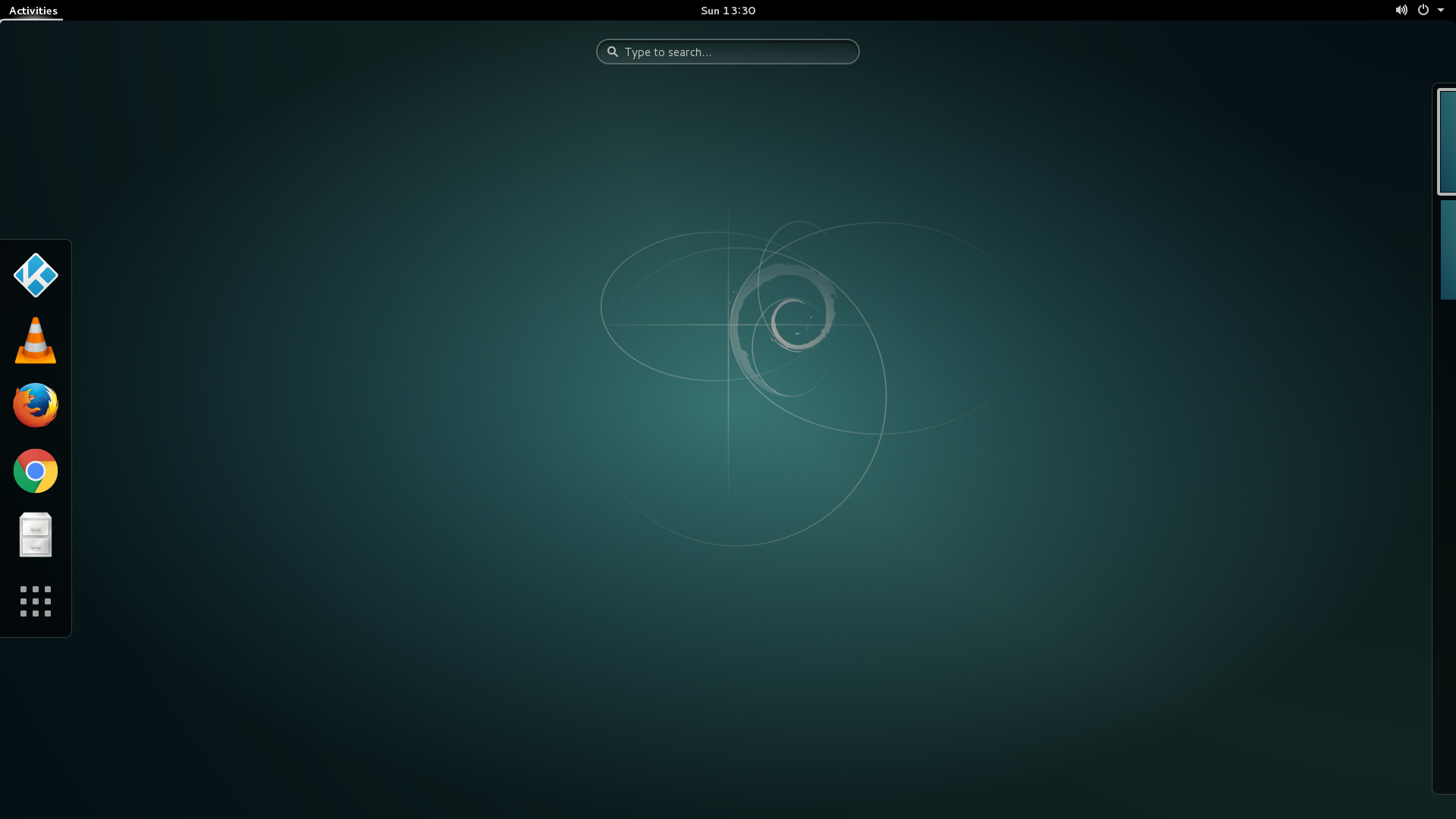Click the Activities button in top bar

[33, 11]
